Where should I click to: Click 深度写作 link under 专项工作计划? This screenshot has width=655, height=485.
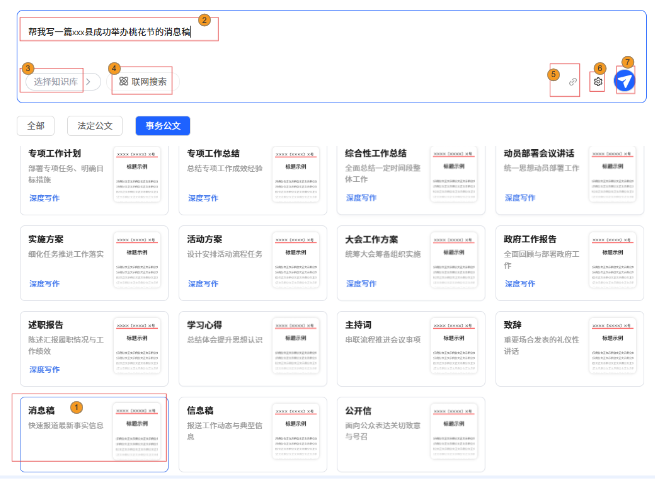[44, 198]
